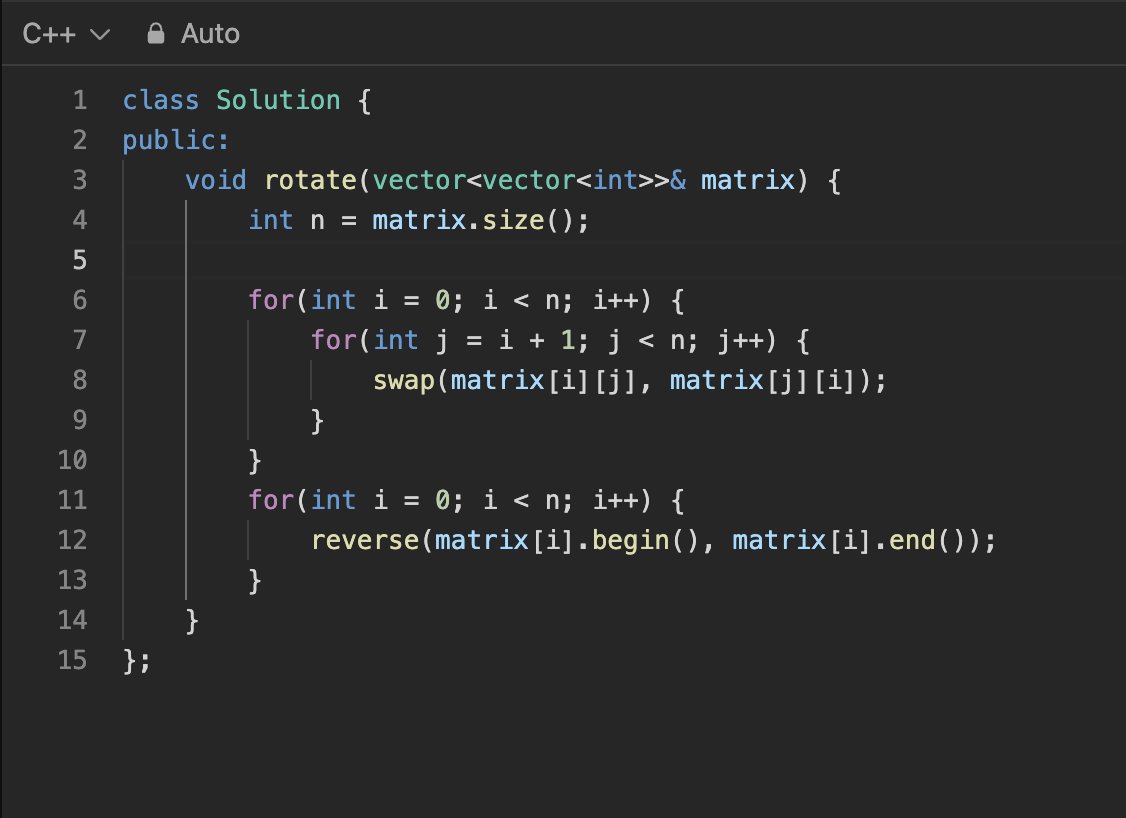Image resolution: width=1126 pixels, height=818 pixels.
Task: Click the 'rotate' function name
Action: (310, 180)
